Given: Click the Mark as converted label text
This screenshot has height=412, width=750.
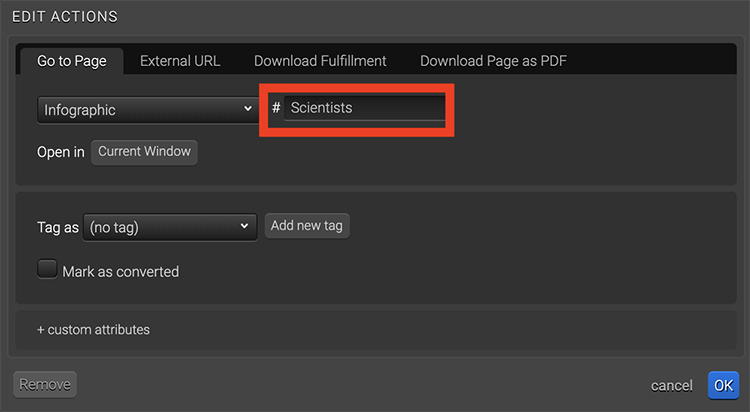Looking at the screenshot, I should tap(120, 271).
